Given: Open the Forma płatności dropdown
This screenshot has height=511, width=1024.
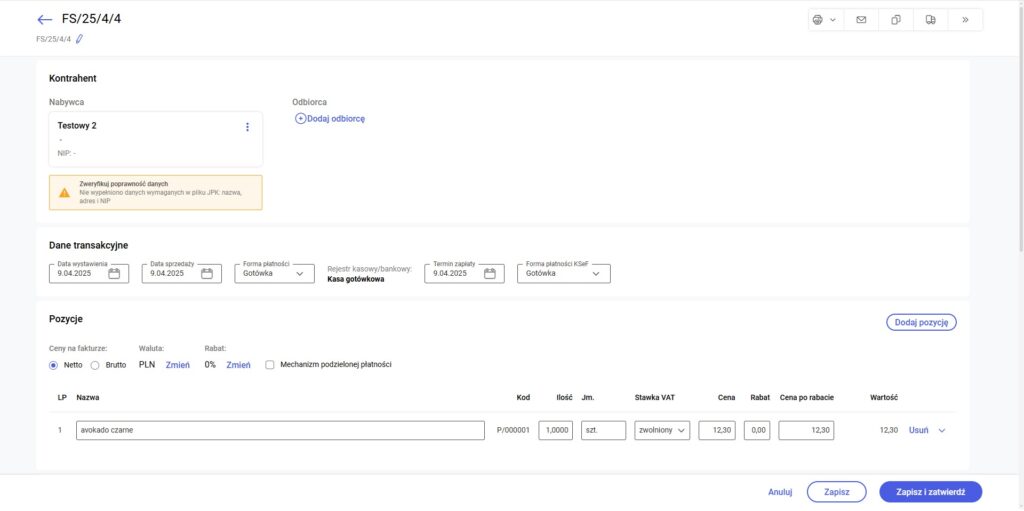Looking at the screenshot, I should (275, 273).
